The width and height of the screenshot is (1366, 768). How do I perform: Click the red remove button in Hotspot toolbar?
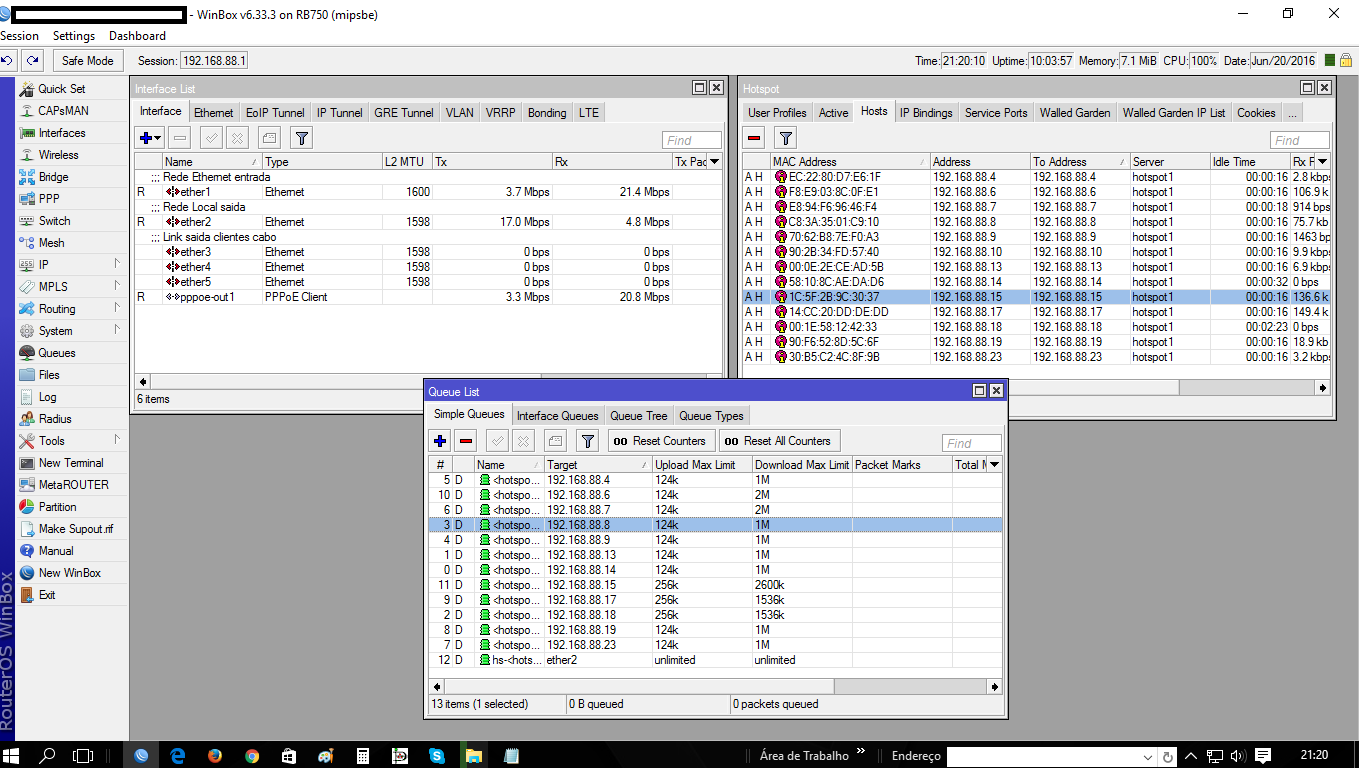(x=755, y=138)
